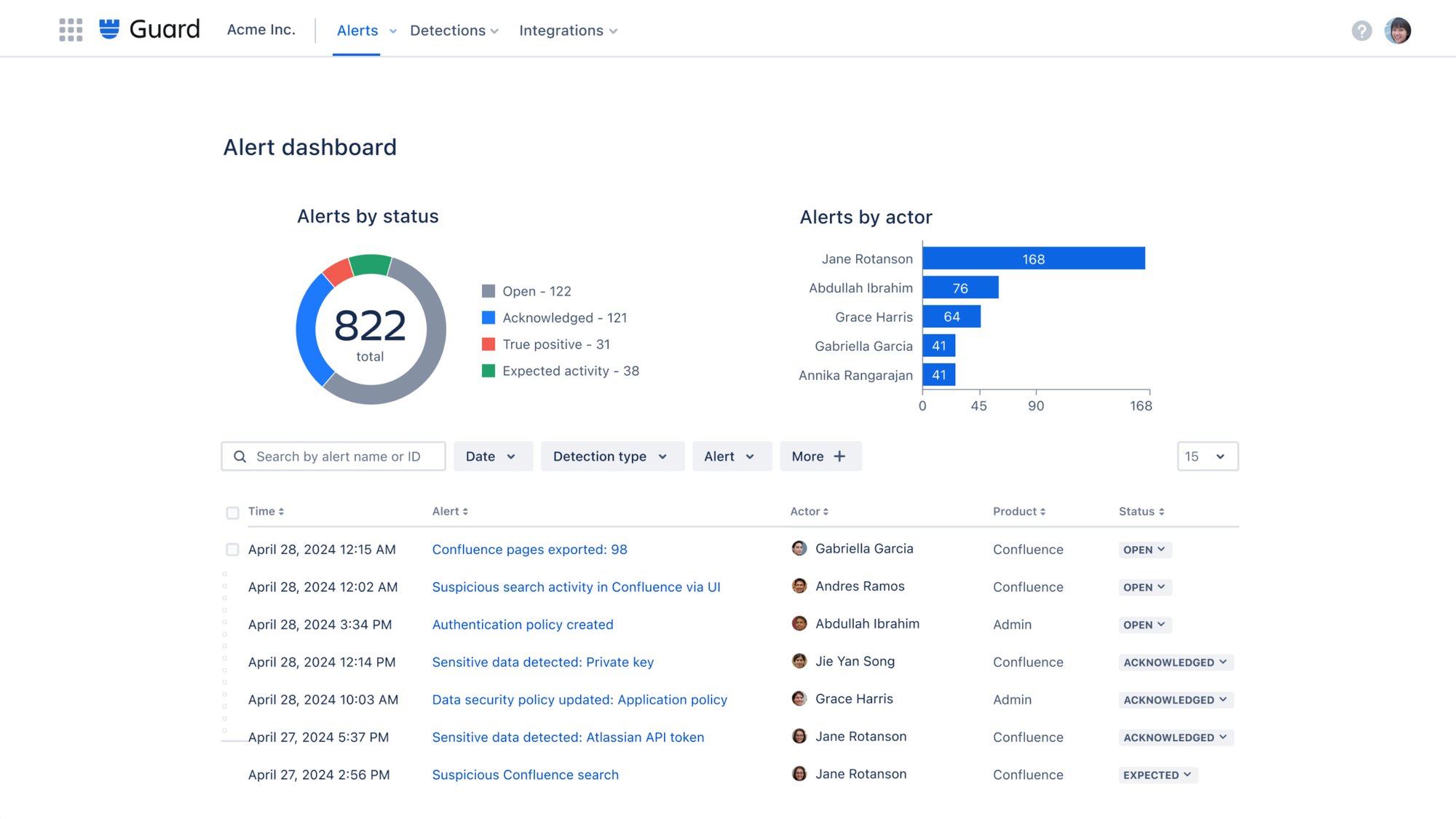The image size is (1456, 819).
Task: Click the search magnifier icon
Action: tap(240, 456)
